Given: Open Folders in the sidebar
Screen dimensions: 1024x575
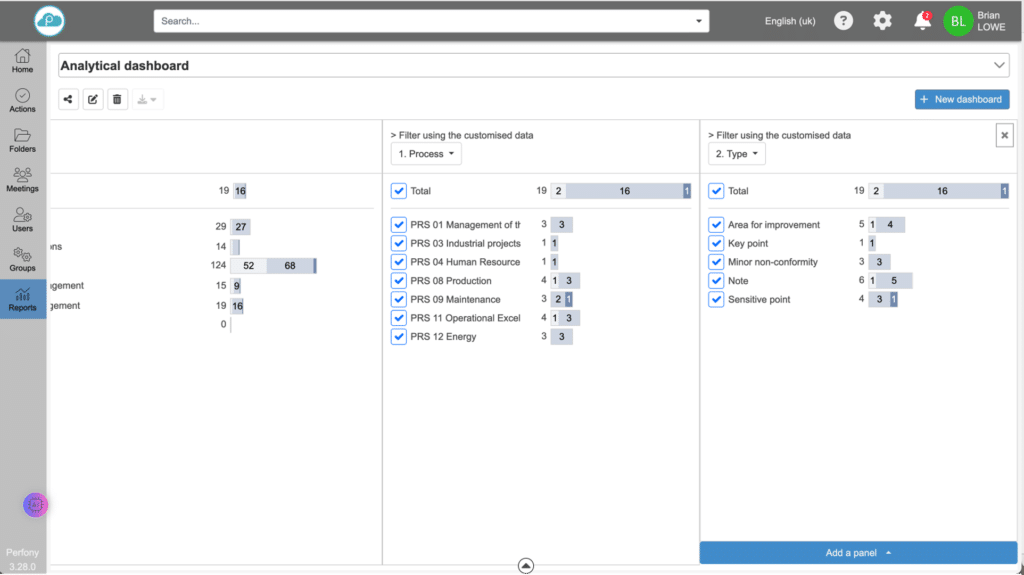Looking at the screenshot, I should [22, 140].
